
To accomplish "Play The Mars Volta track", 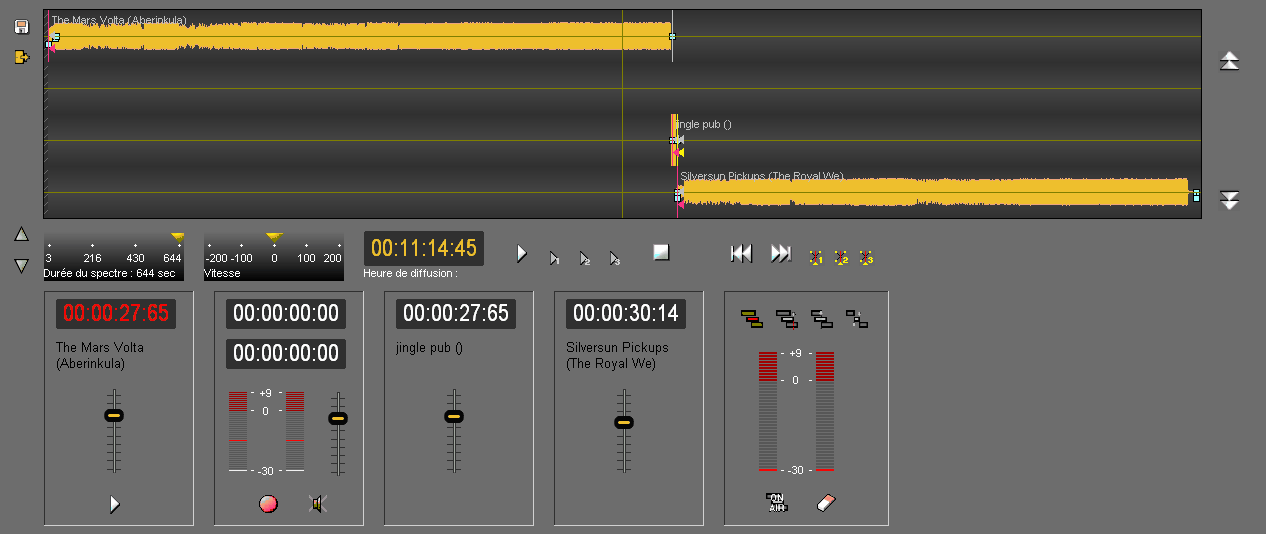I will 115,504.
